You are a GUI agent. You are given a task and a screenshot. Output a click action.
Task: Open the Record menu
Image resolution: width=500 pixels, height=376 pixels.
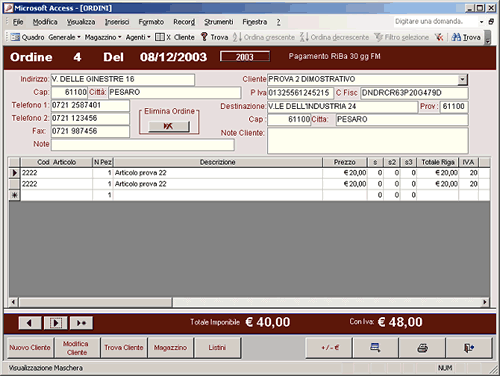tap(184, 22)
